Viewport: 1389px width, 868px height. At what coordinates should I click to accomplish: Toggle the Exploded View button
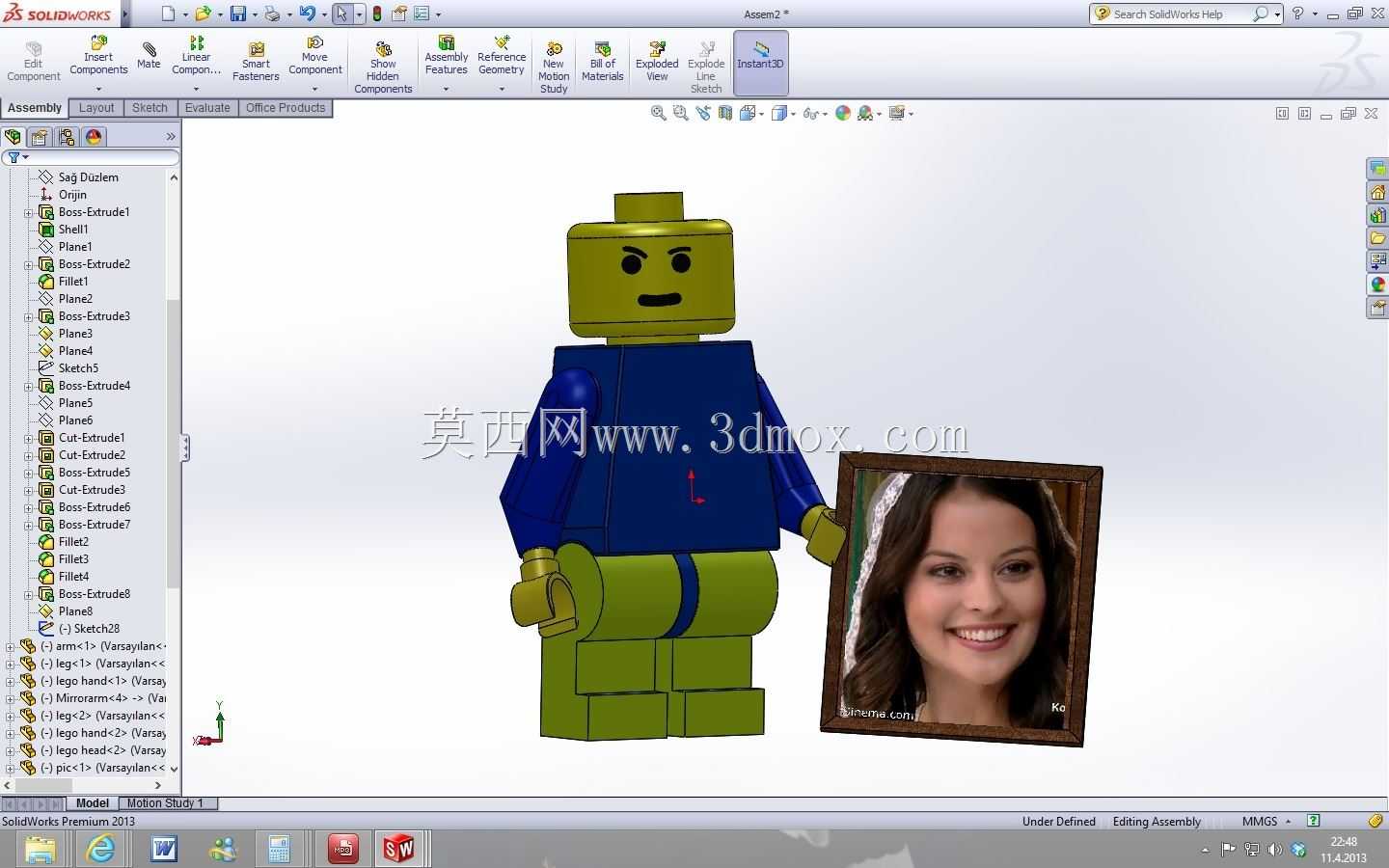[657, 62]
